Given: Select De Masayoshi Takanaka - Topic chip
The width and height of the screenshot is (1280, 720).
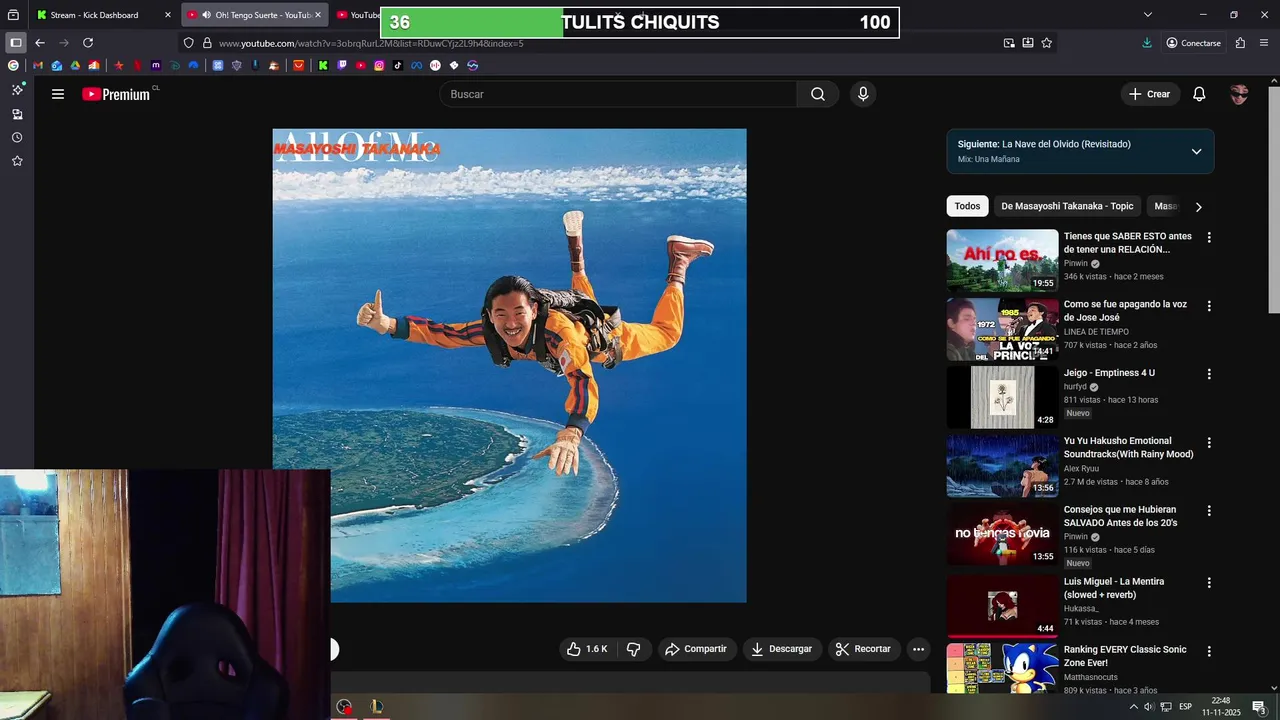Looking at the screenshot, I should pos(1067,206).
